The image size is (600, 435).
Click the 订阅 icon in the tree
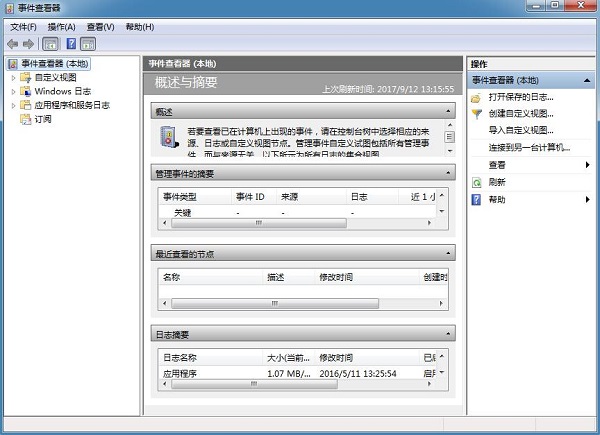click(x=26, y=119)
